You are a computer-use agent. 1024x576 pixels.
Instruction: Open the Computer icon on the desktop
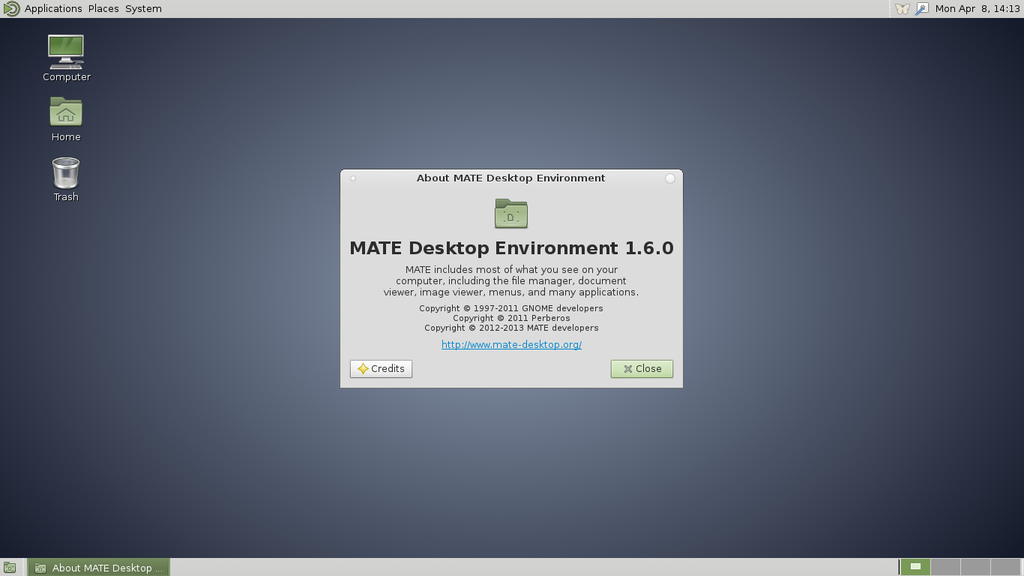[64, 50]
